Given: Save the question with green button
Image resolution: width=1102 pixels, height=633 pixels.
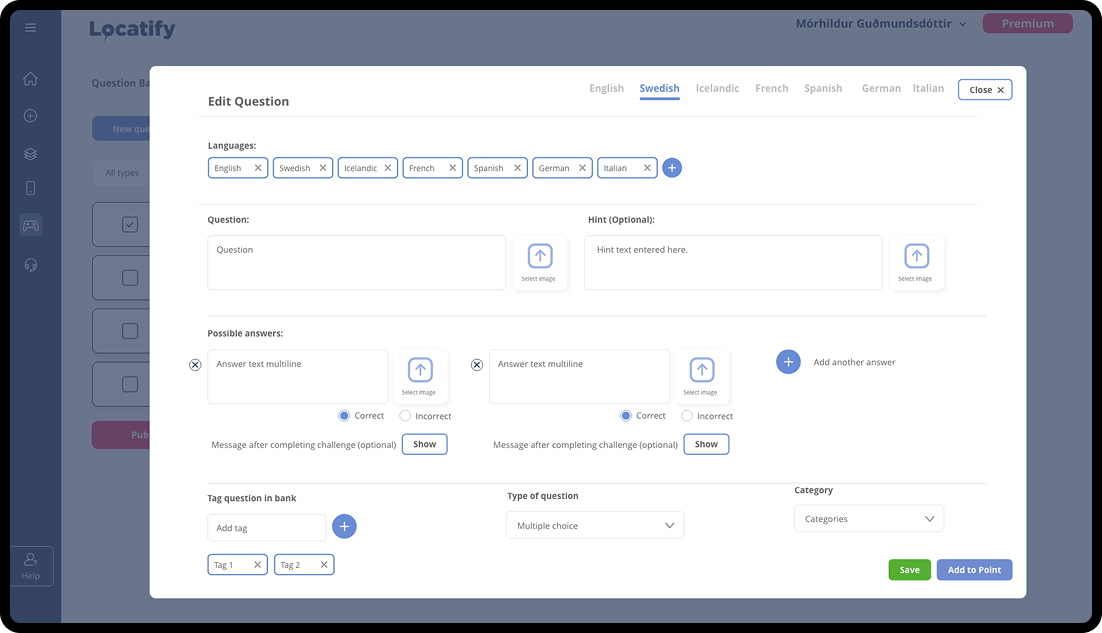Looking at the screenshot, I should (x=909, y=570).
